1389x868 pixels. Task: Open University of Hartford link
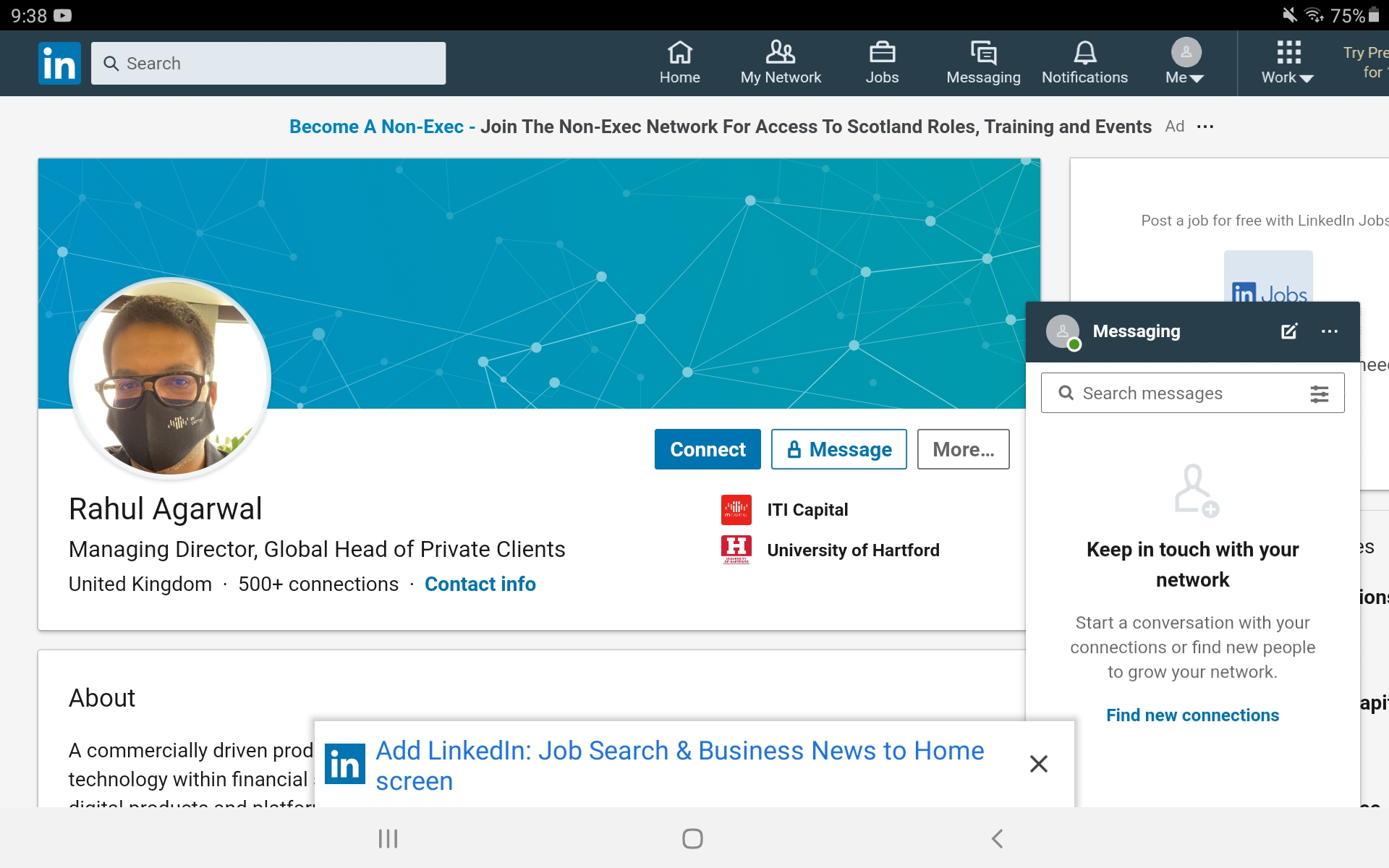pyautogui.click(x=853, y=550)
